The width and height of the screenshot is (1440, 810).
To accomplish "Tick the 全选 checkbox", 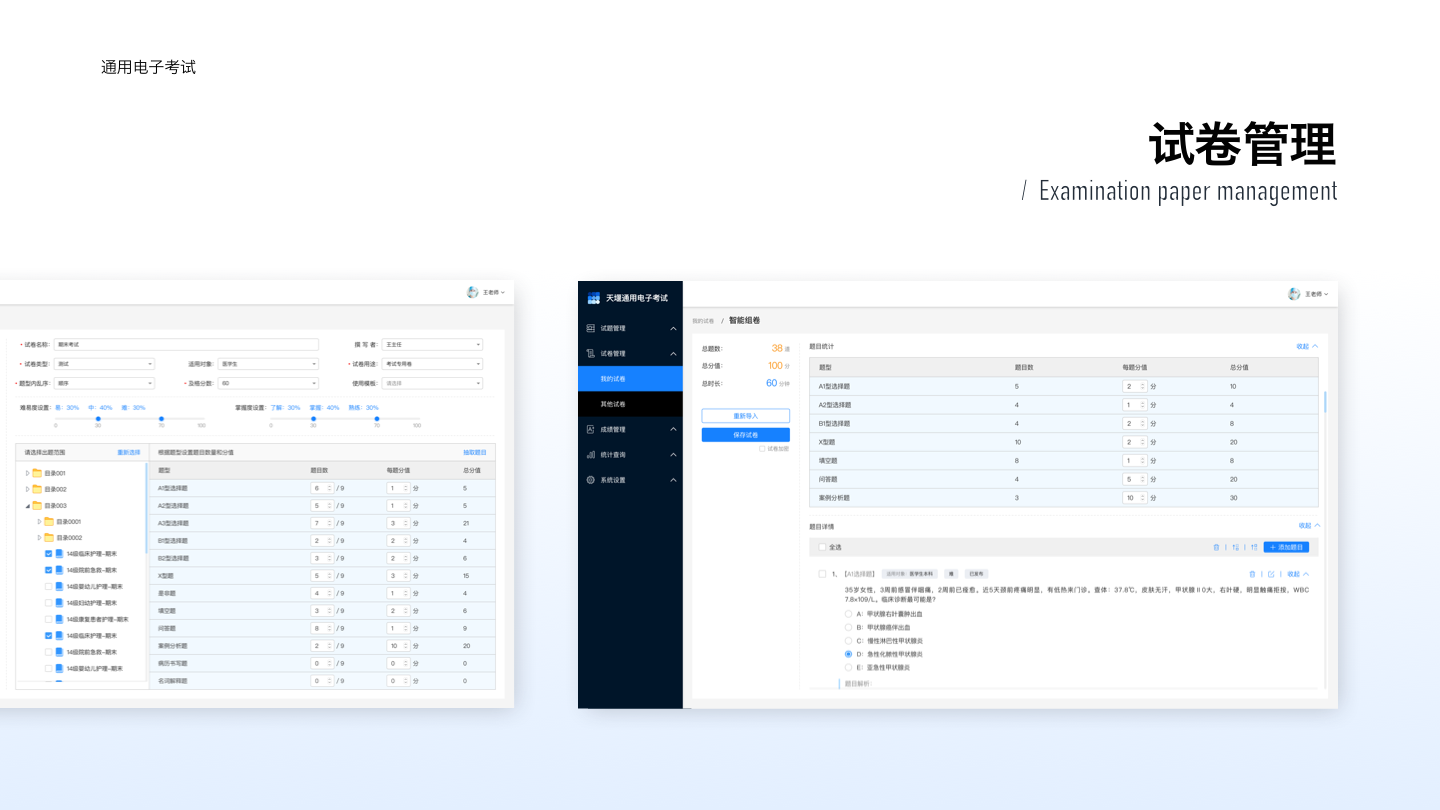I will pyautogui.click(x=822, y=547).
